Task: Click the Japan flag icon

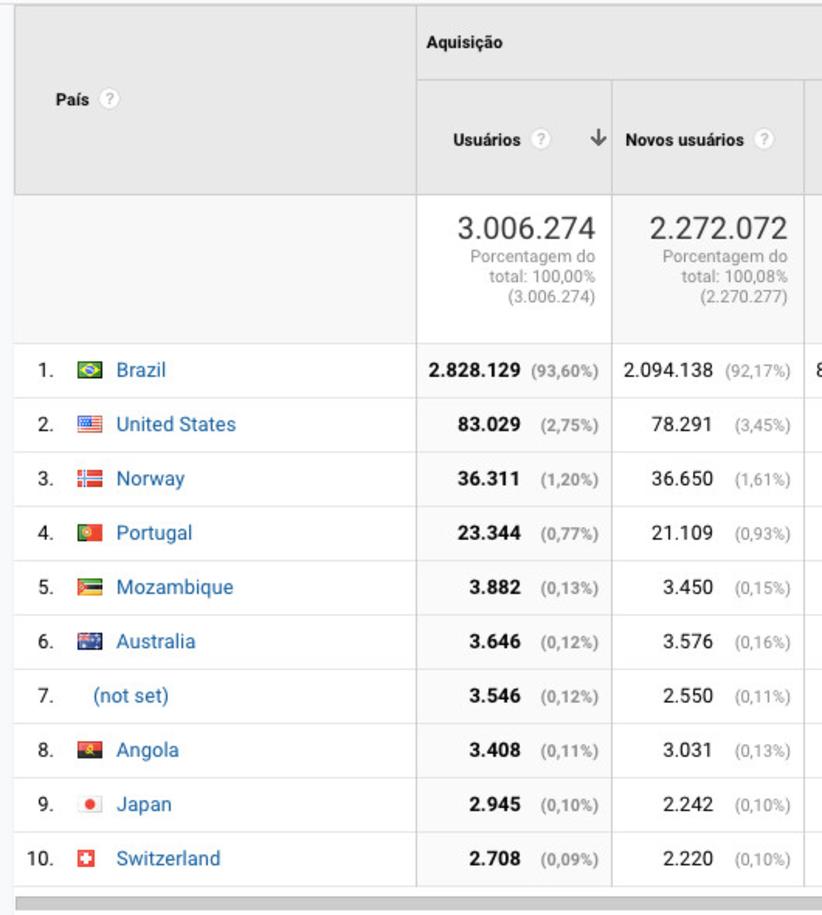Action: pyautogui.click(x=90, y=805)
